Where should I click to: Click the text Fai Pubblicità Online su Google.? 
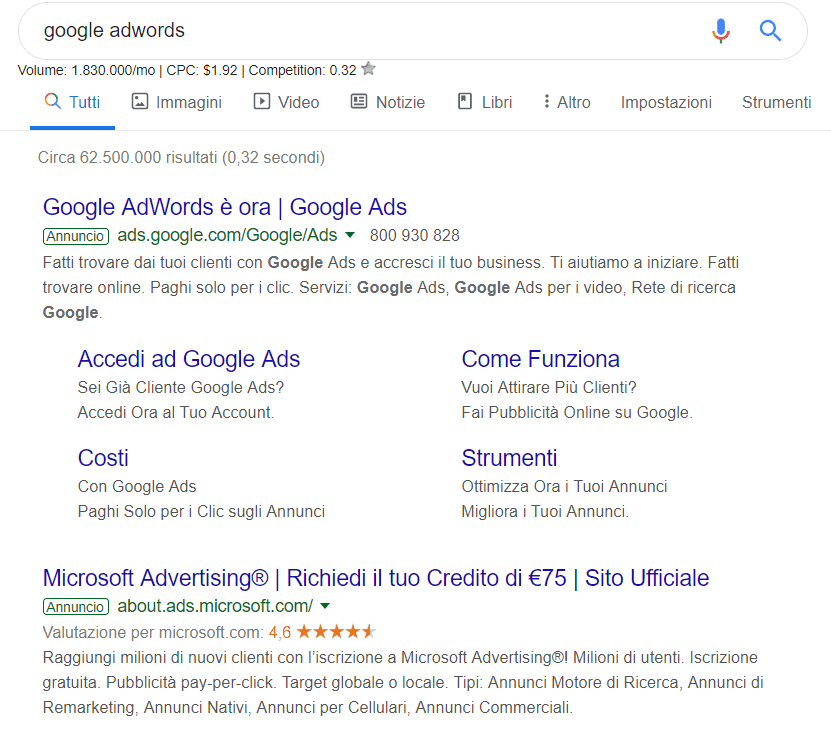point(577,412)
